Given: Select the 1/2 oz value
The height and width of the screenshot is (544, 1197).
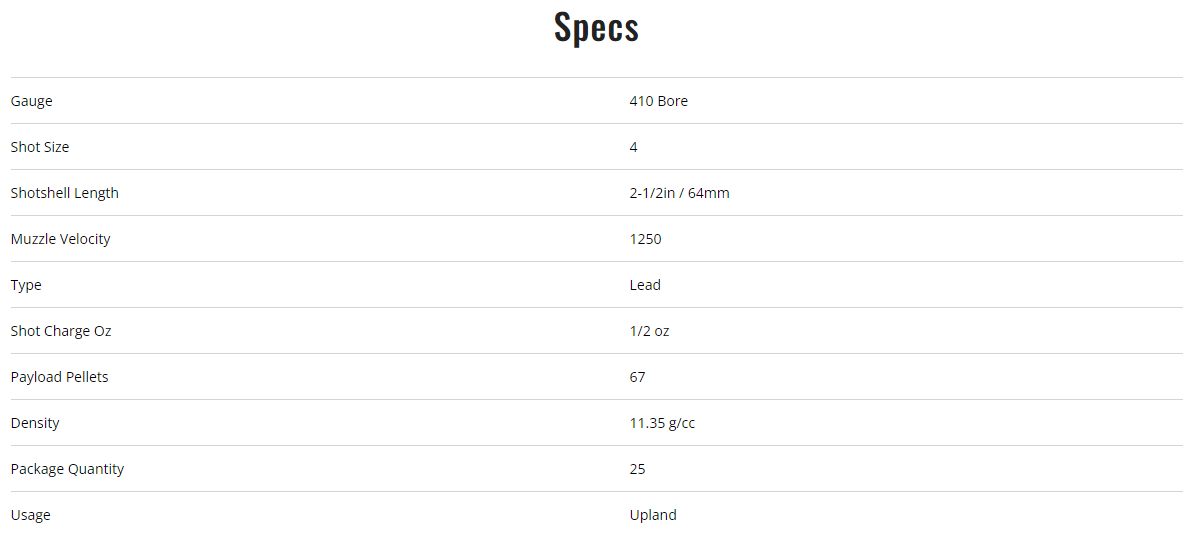Looking at the screenshot, I should (649, 331).
